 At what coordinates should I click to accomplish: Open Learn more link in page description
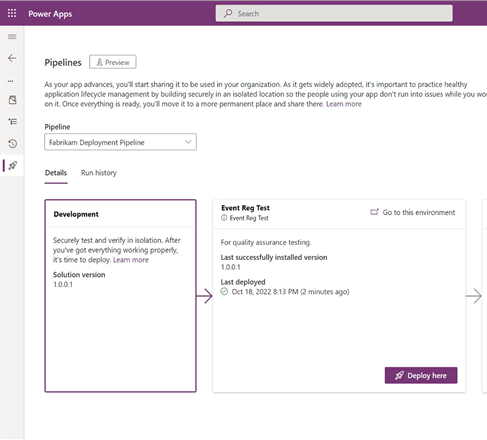pyautogui.click(x=344, y=104)
